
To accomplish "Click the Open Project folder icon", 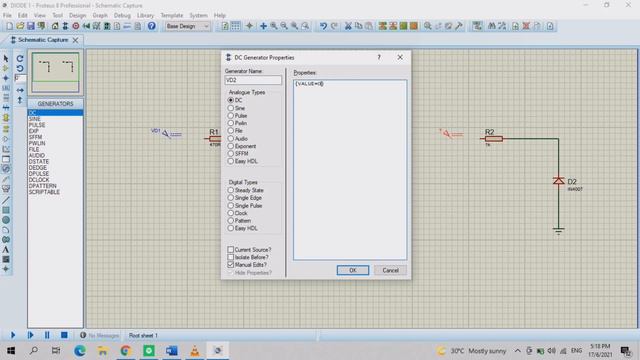I will point(20,26).
